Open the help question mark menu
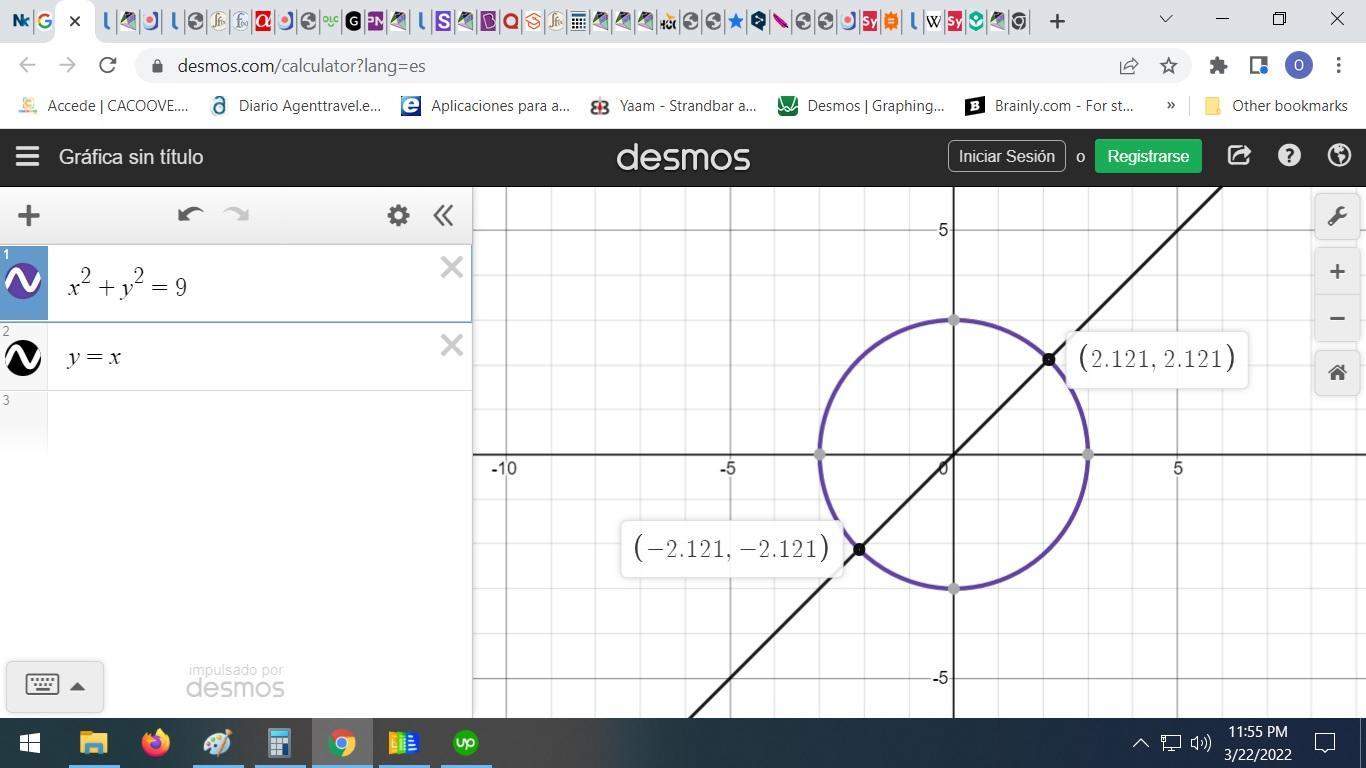The height and width of the screenshot is (768, 1366). click(x=1289, y=156)
